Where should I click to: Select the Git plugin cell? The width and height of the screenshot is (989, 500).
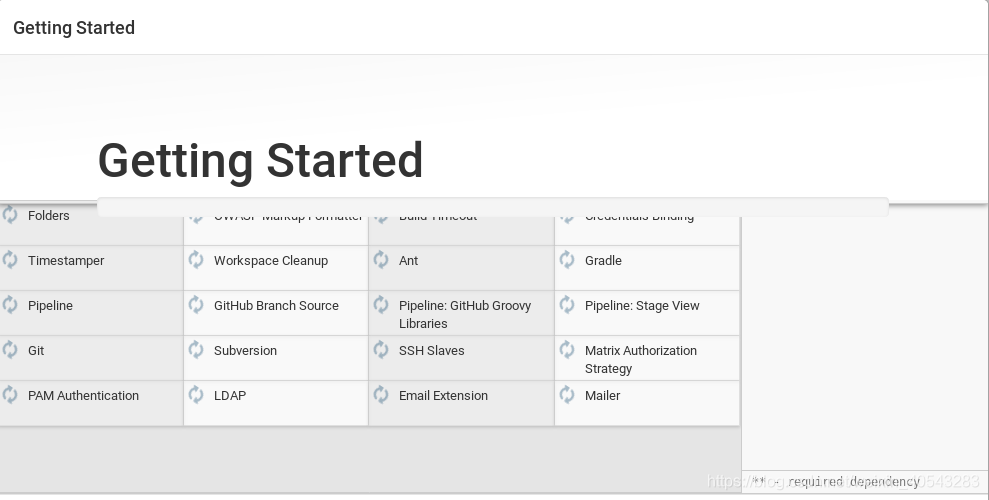click(x=91, y=358)
